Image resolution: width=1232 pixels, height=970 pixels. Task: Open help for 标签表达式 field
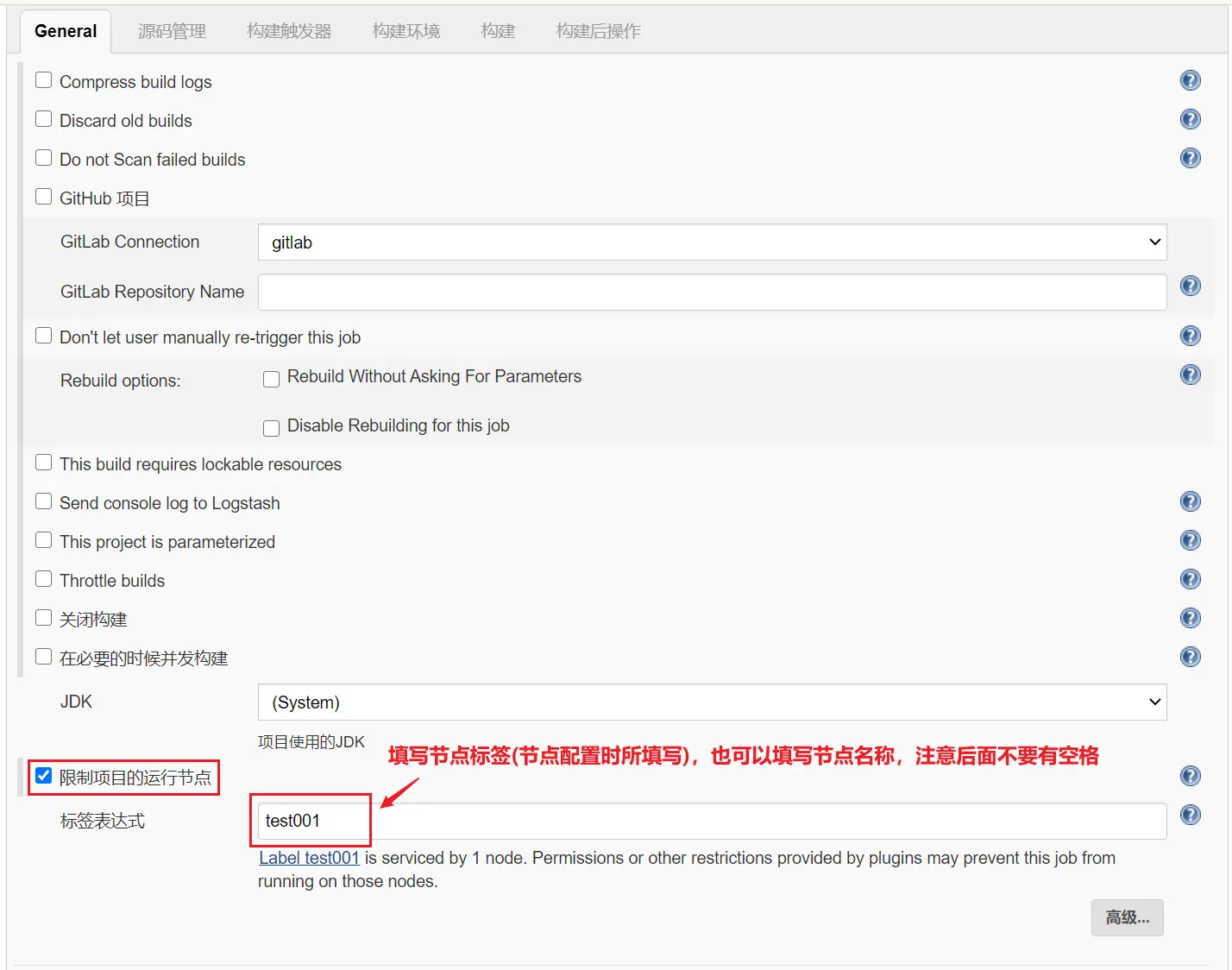1190,815
